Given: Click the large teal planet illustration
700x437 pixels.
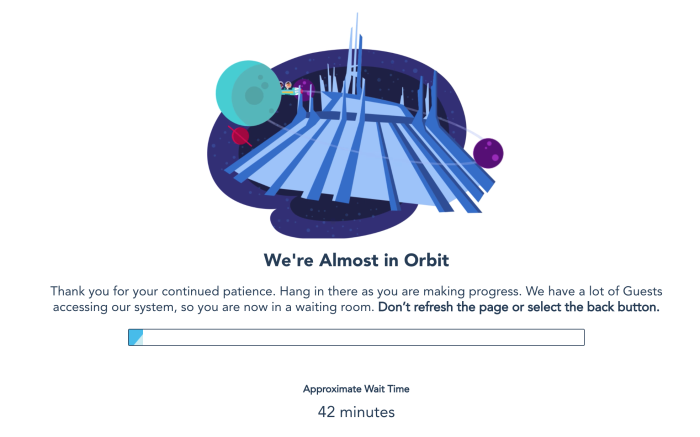Looking at the screenshot, I should point(248,93).
